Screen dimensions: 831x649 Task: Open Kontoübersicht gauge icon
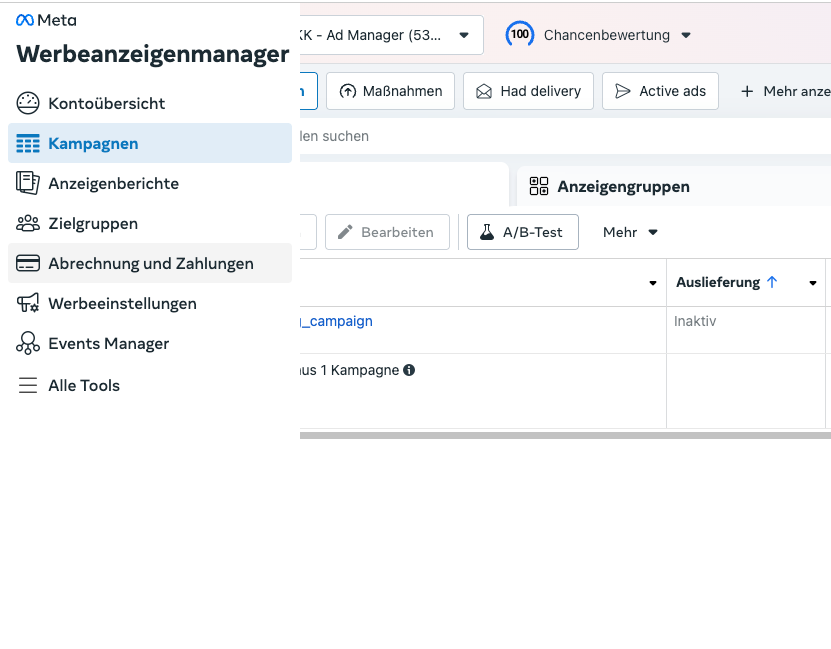[28, 103]
